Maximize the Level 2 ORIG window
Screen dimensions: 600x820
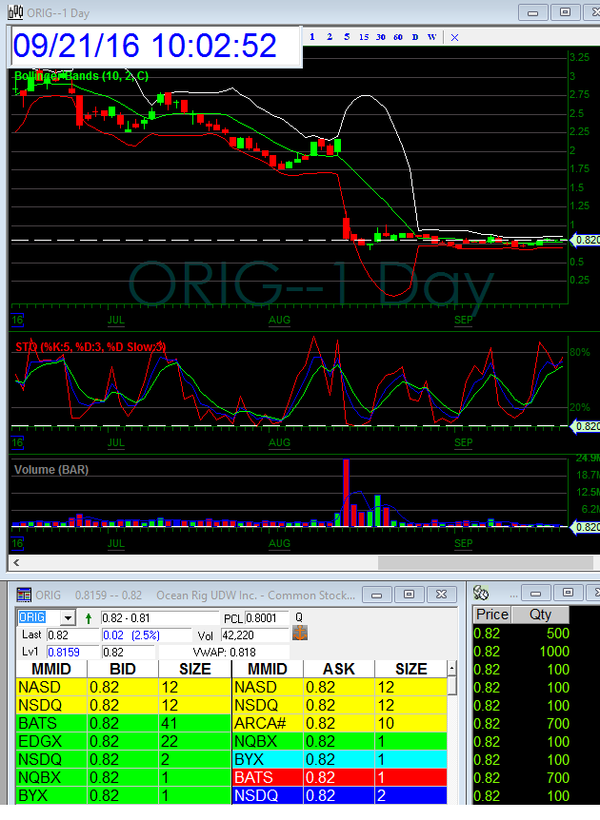pyautogui.click(x=408, y=594)
